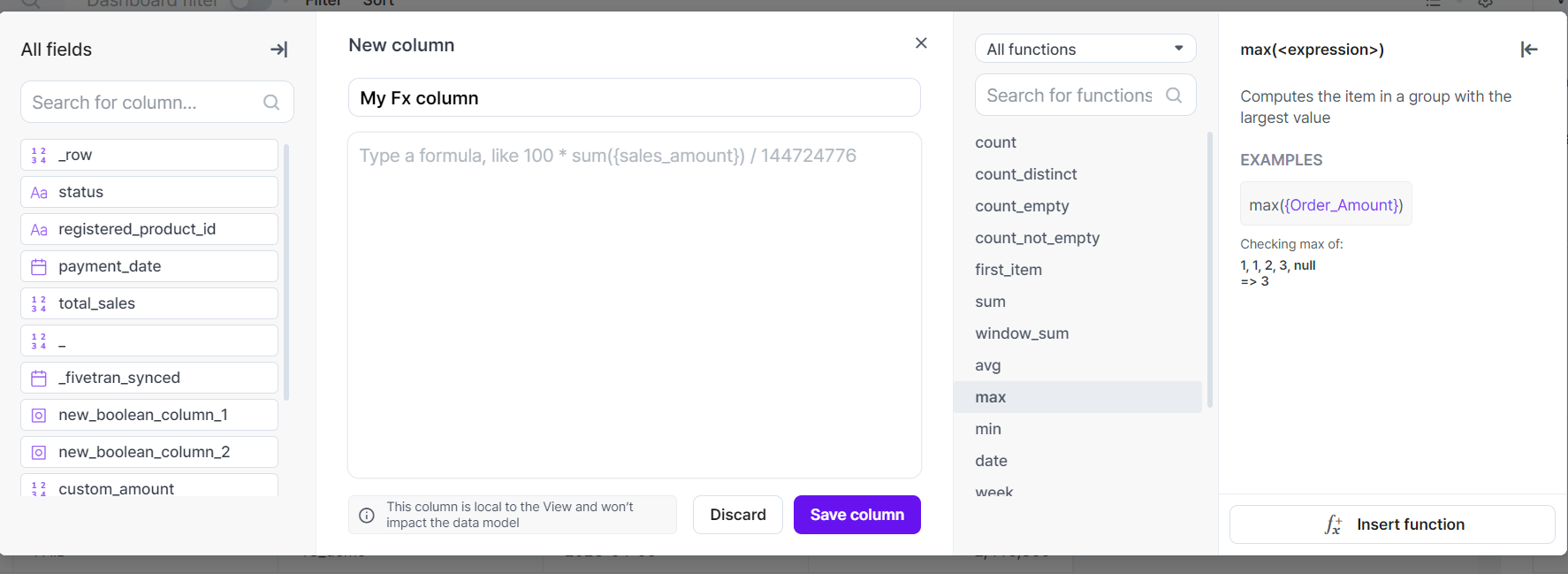Click the Save column button
Screen dimensions: 1568x574
click(x=856, y=515)
